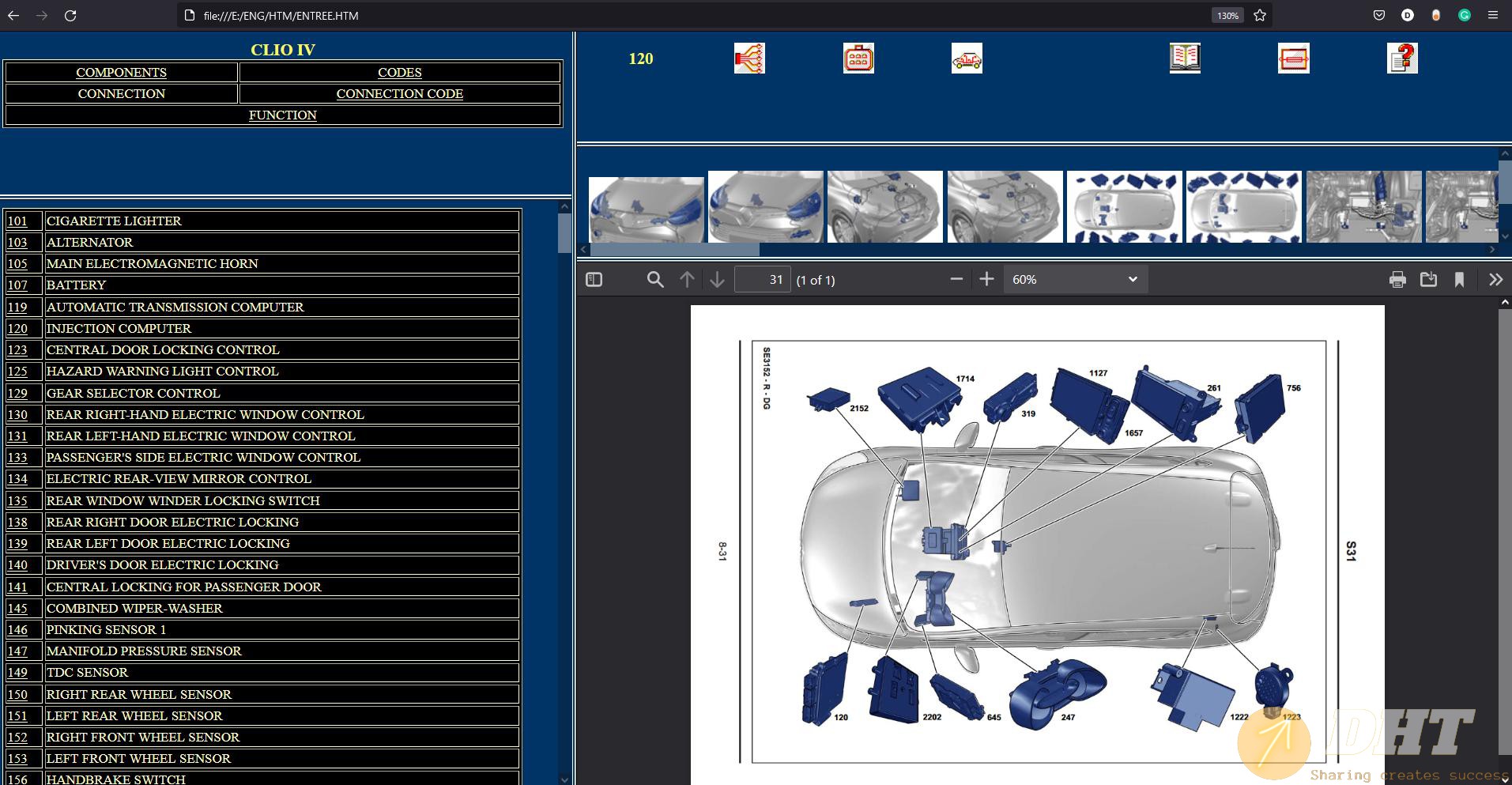Open component 107 battery link
This screenshot has width=1512, height=785.
[x=17, y=285]
